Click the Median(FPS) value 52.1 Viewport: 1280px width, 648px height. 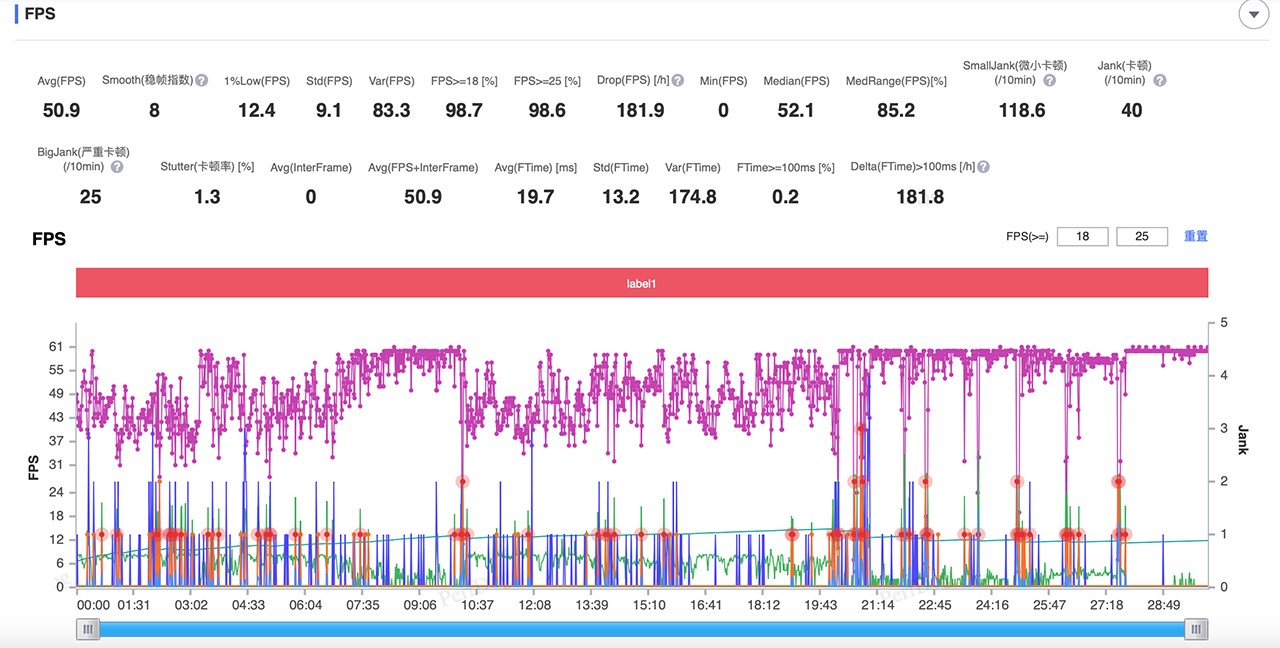coord(796,110)
